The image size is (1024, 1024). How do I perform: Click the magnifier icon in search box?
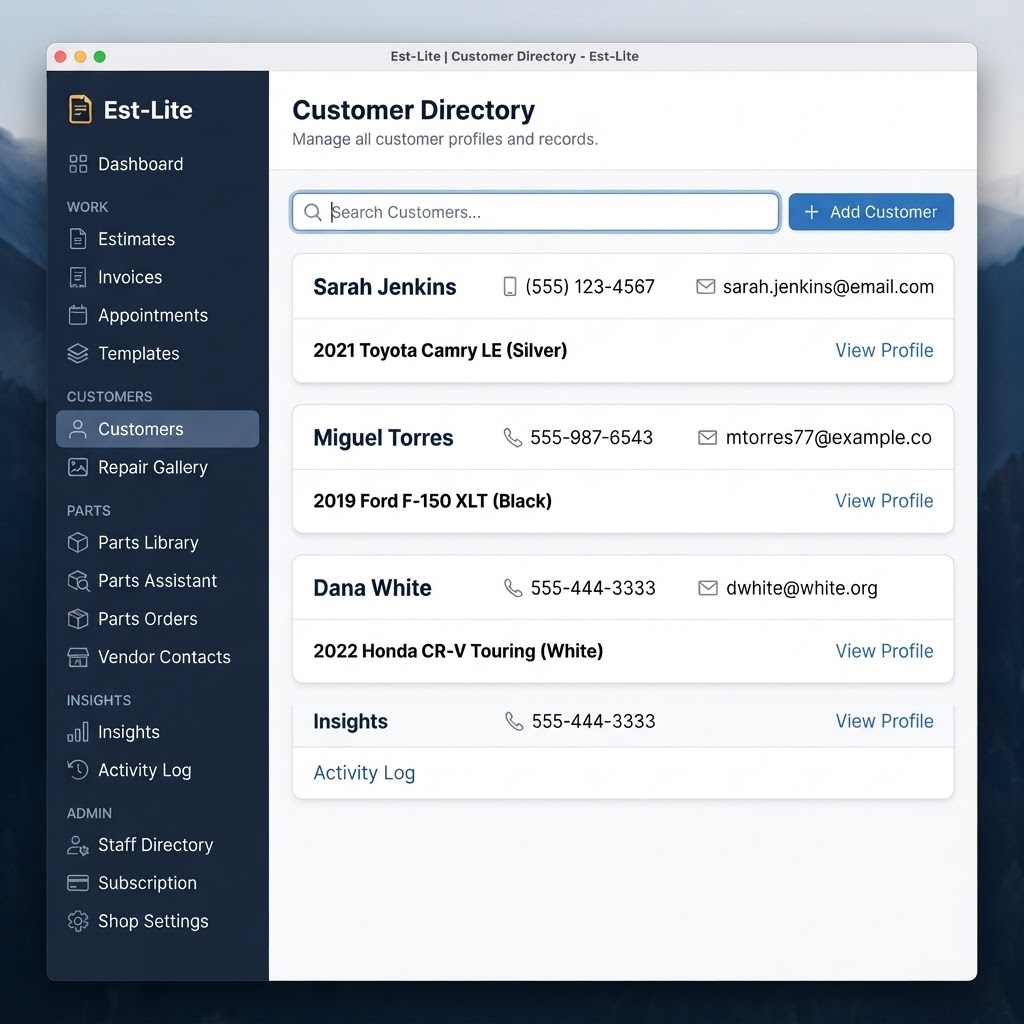313,212
